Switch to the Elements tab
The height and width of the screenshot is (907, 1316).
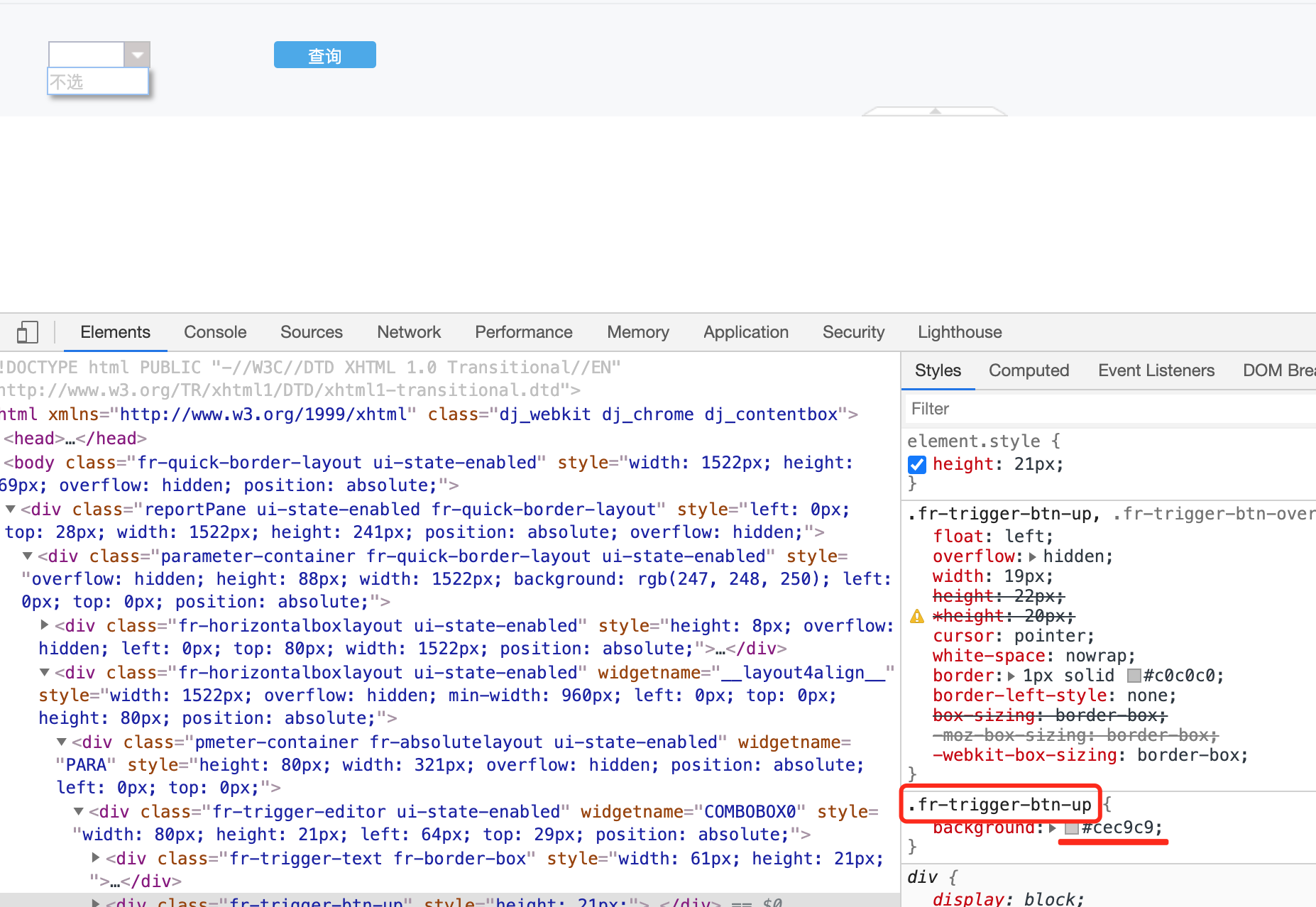(116, 332)
